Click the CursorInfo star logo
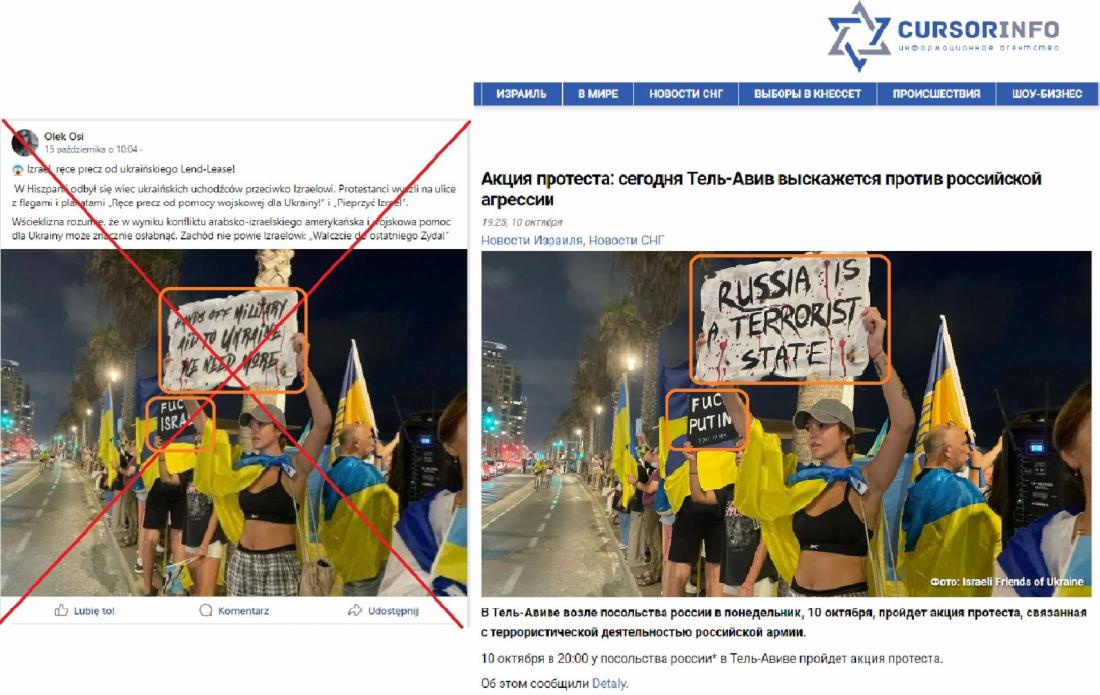Viewport: 1100px width, 695px height. (859, 36)
